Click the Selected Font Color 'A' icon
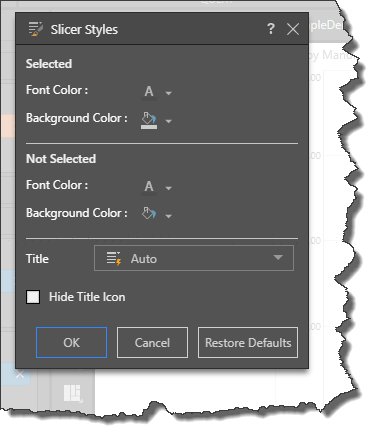The height and width of the screenshot is (444, 381). coord(149,91)
